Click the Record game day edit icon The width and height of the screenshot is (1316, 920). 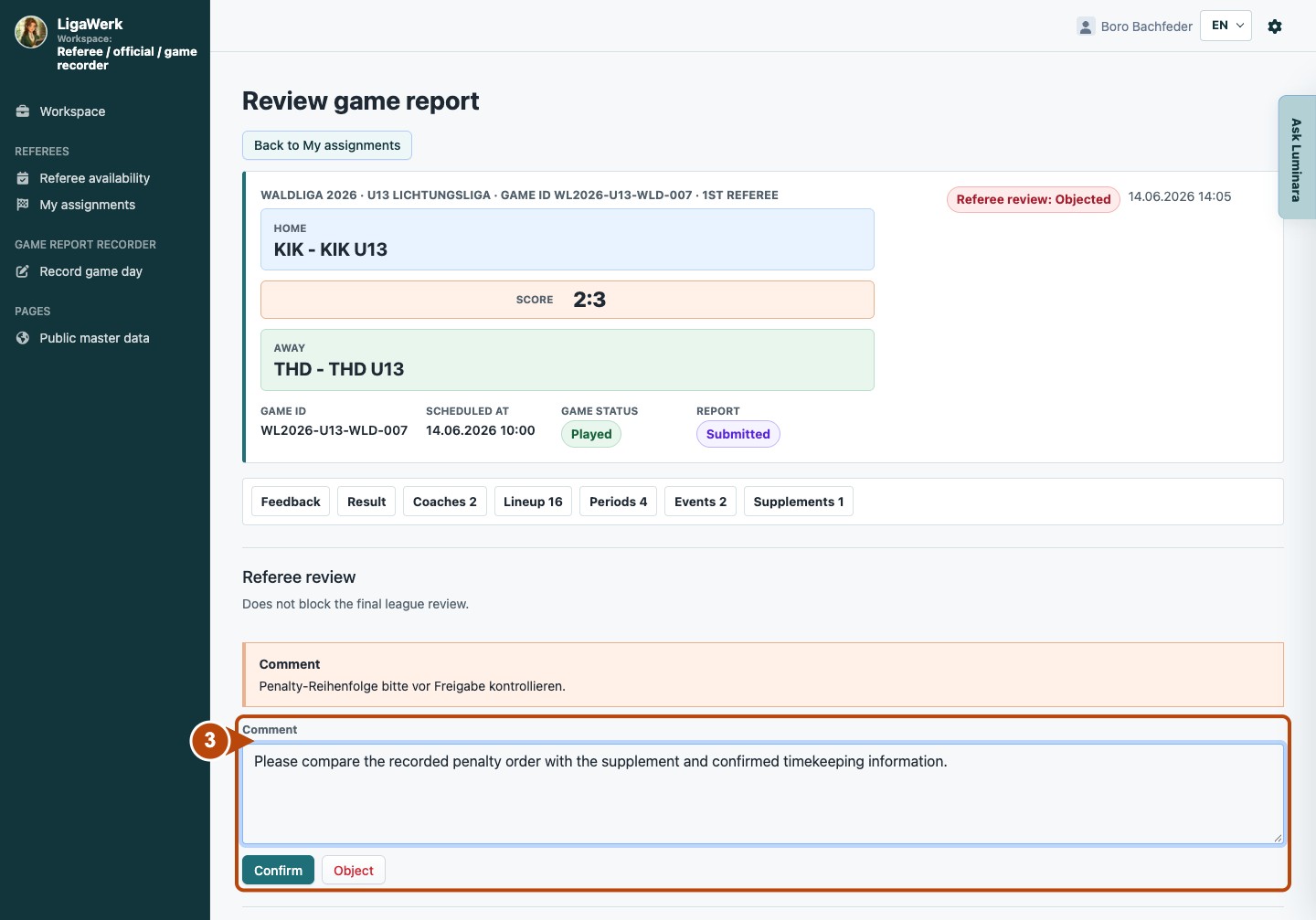23,271
